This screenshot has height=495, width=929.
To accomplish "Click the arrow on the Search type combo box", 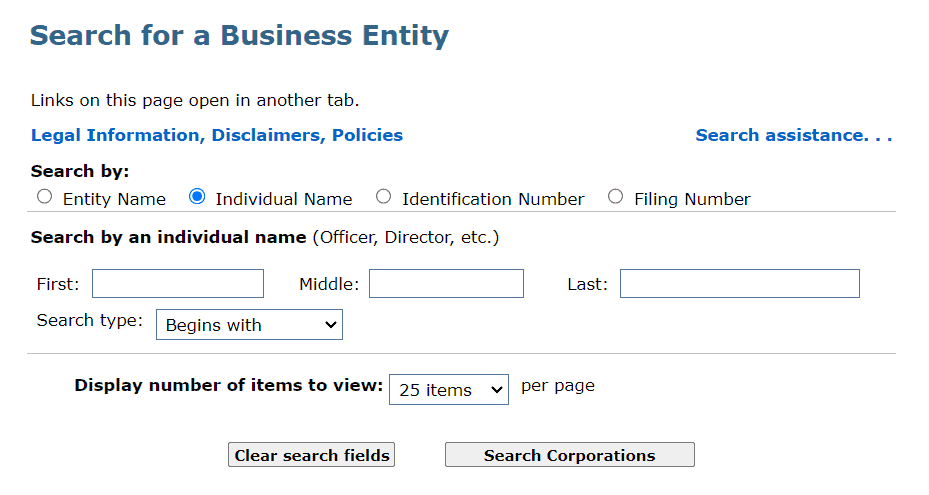I will pos(331,325).
